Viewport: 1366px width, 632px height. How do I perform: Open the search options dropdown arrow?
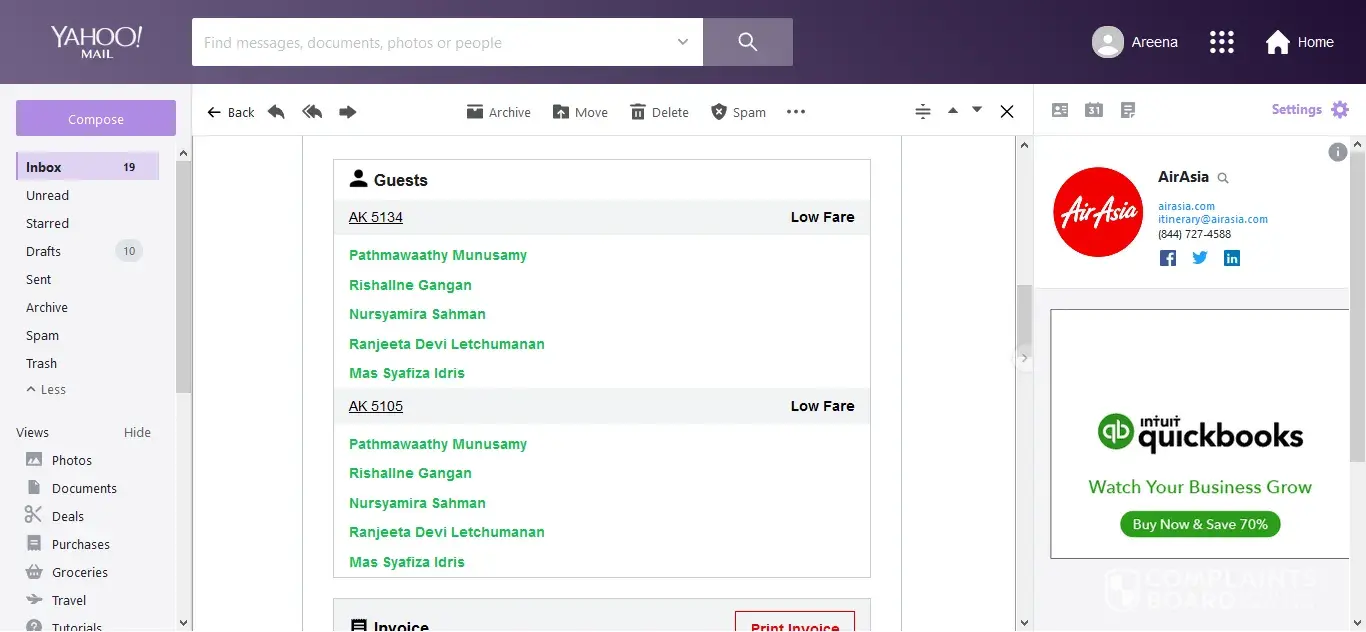(x=683, y=42)
